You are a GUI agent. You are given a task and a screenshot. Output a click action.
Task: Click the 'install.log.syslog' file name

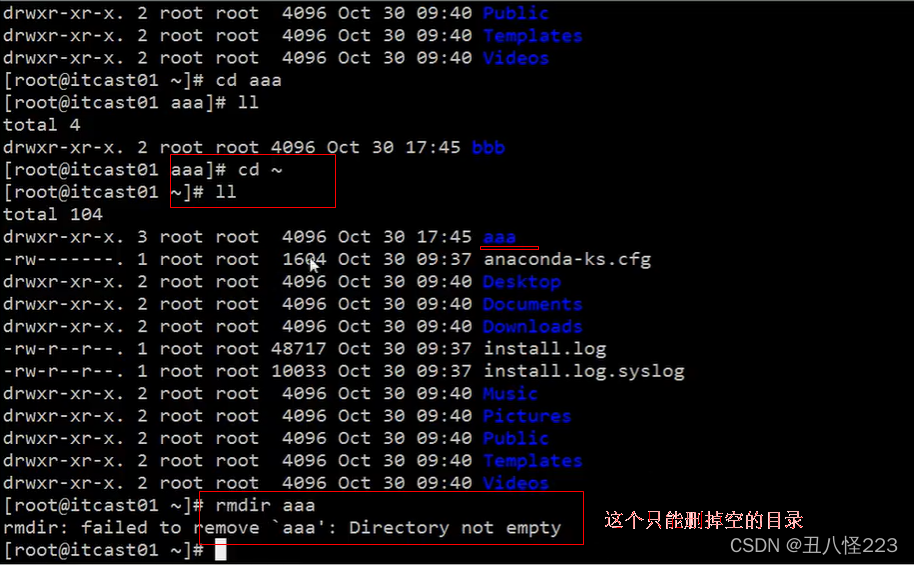(x=584, y=371)
